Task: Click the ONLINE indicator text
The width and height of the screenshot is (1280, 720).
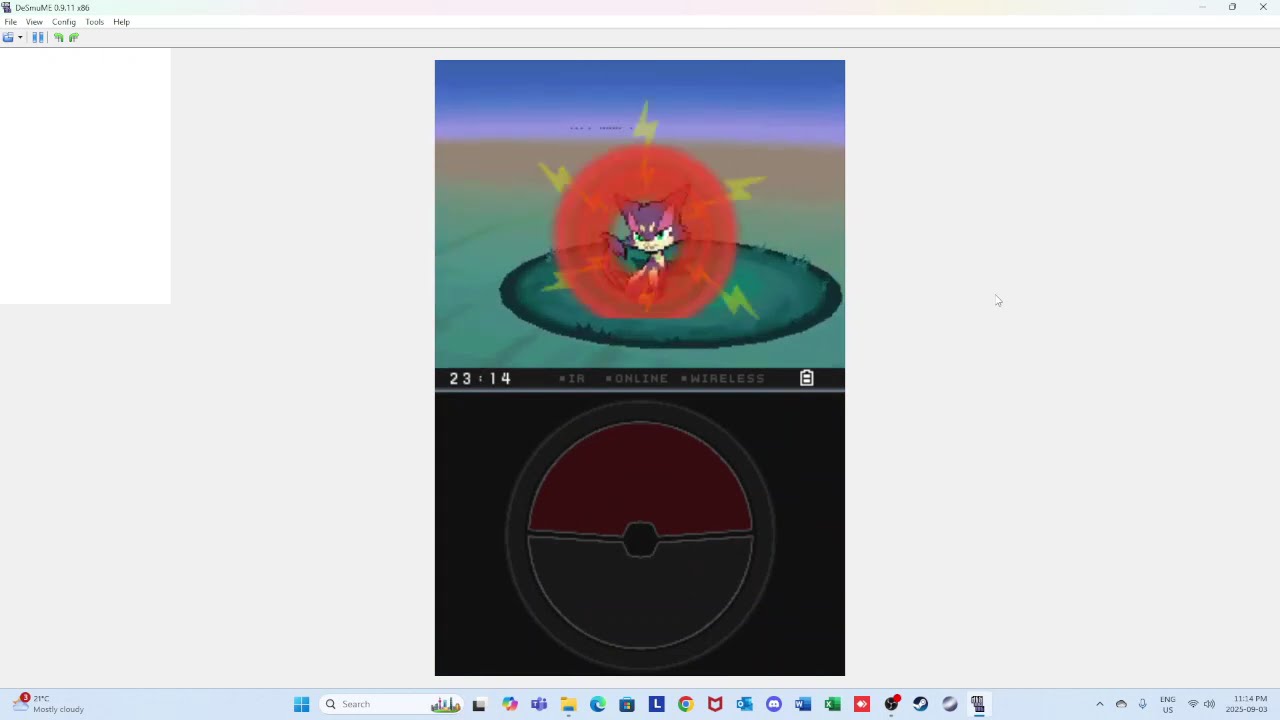Action: pyautogui.click(x=641, y=378)
